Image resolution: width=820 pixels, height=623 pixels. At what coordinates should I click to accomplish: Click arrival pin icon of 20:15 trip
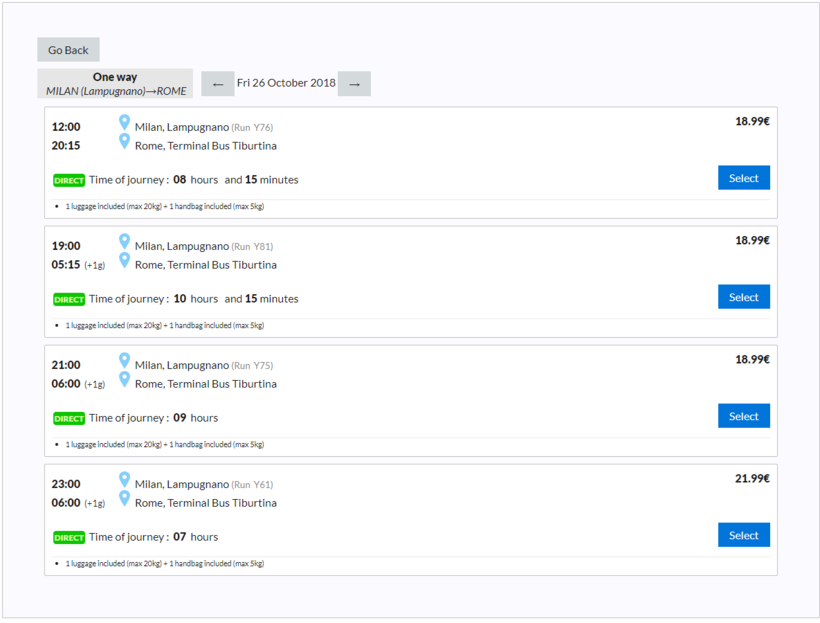pos(124,141)
